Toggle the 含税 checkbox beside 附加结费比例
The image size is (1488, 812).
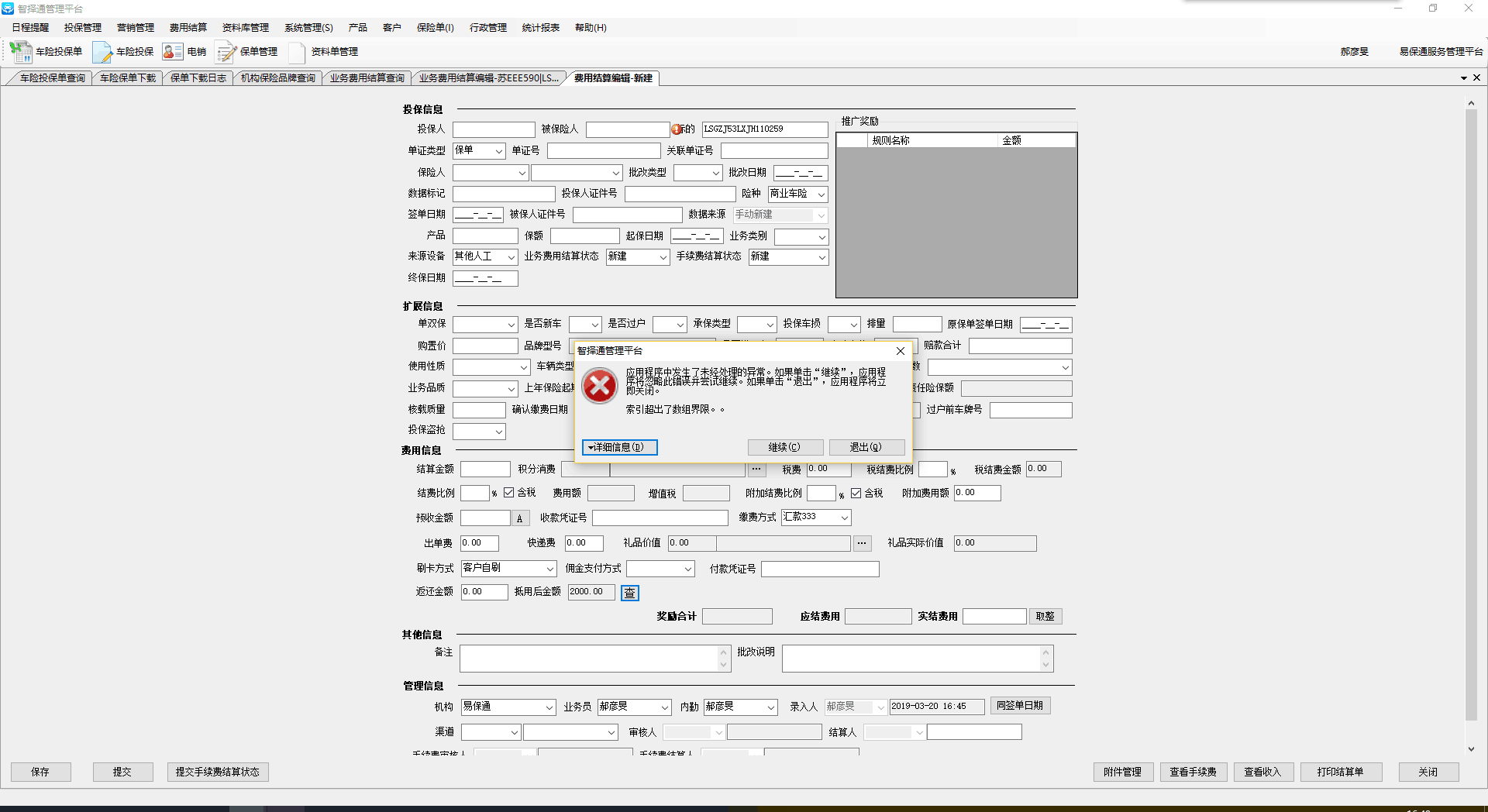(856, 493)
